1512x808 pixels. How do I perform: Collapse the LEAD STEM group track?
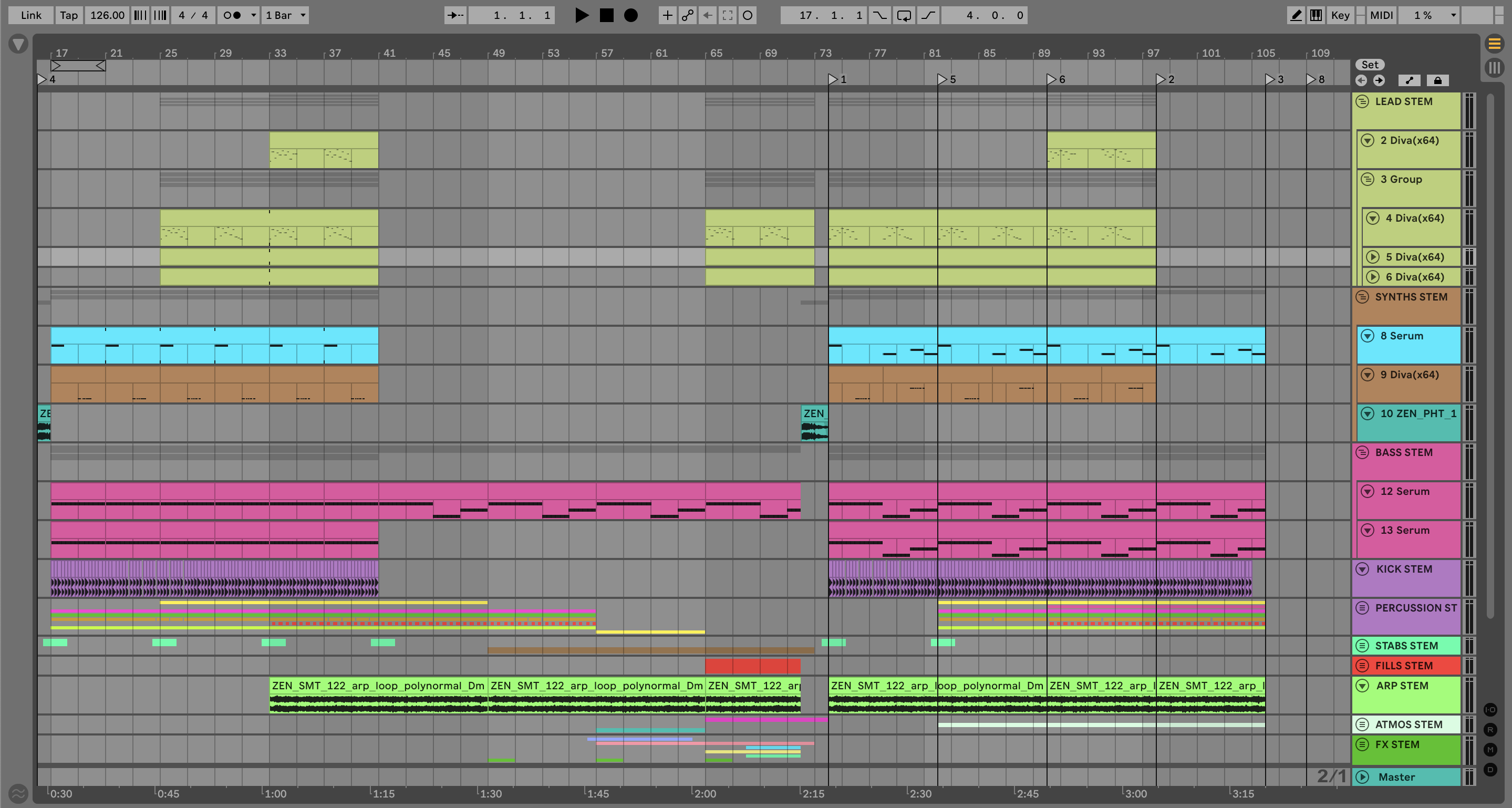1362,101
